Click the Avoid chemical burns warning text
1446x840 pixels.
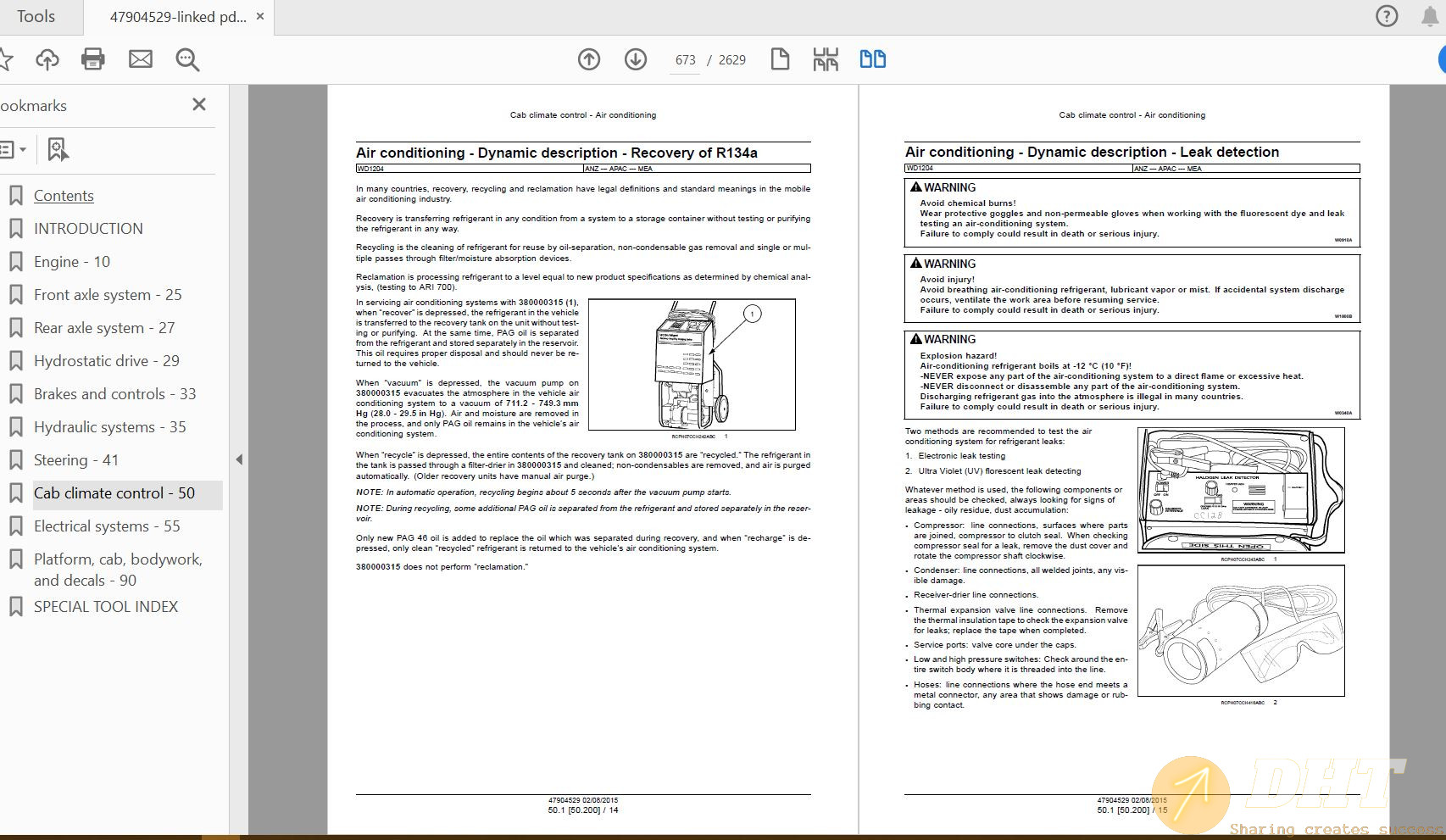(1132, 219)
